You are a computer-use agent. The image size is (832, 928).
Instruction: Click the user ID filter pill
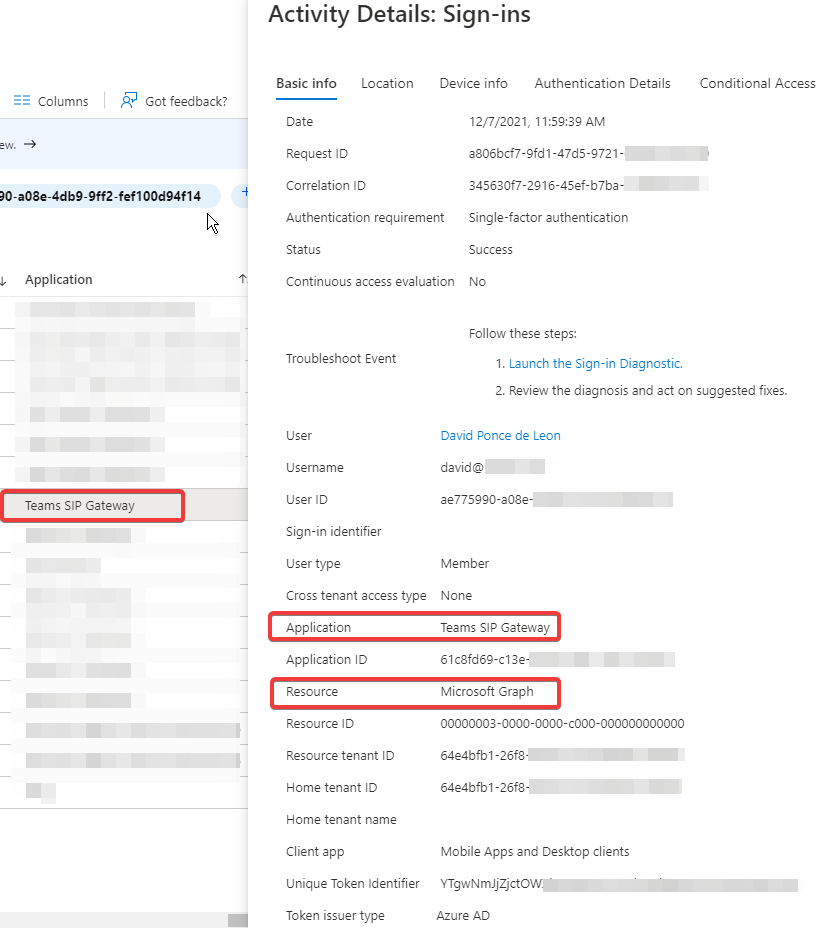[110, 195]
